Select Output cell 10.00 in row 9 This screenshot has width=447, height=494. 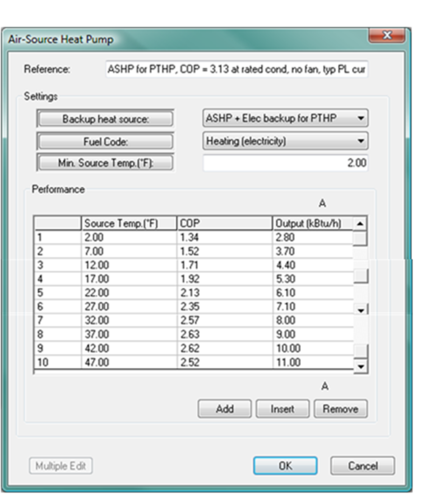313,348
